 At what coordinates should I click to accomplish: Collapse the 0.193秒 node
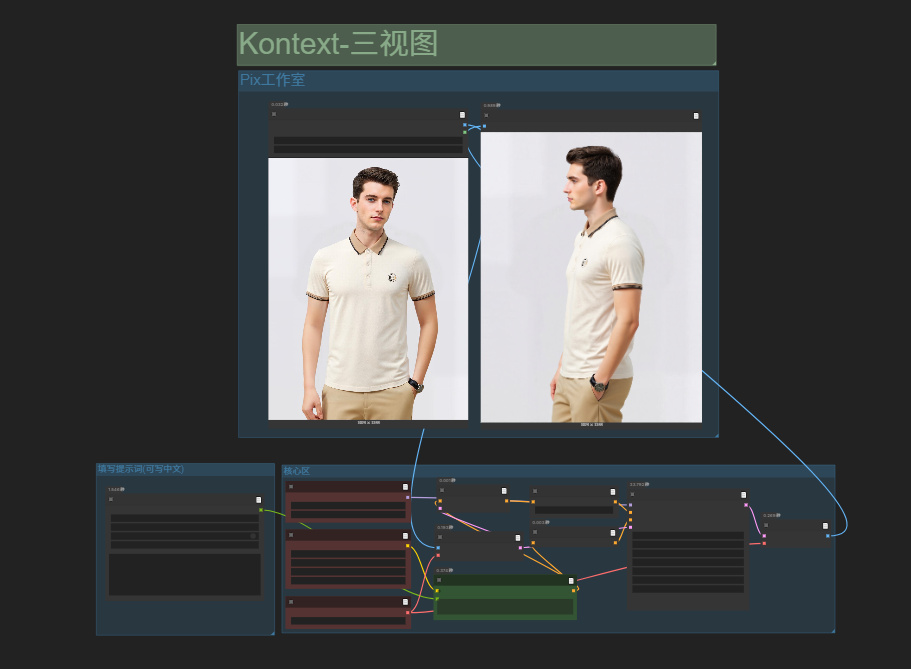pos(440,538)
